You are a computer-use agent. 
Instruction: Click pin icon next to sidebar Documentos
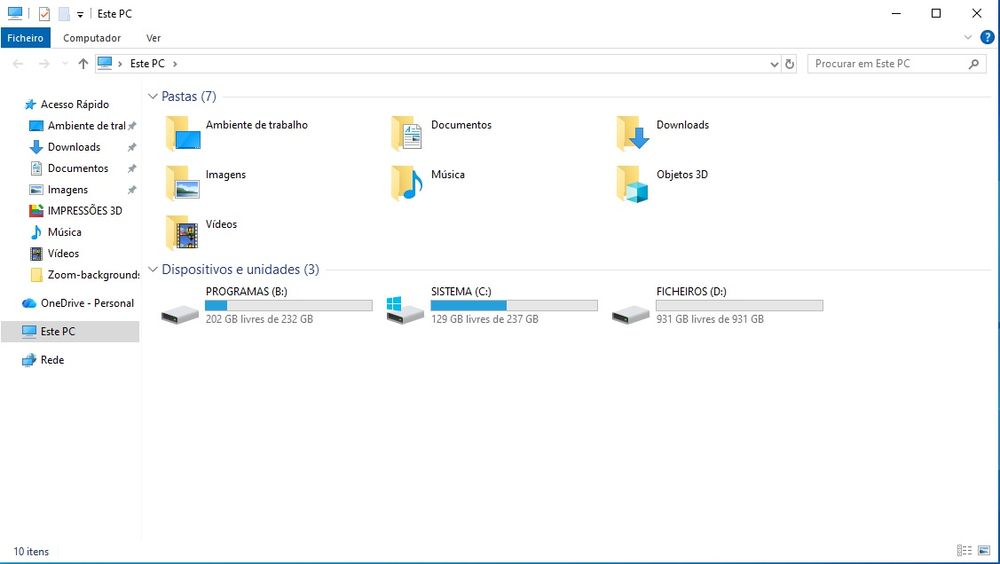coord(132,168)
